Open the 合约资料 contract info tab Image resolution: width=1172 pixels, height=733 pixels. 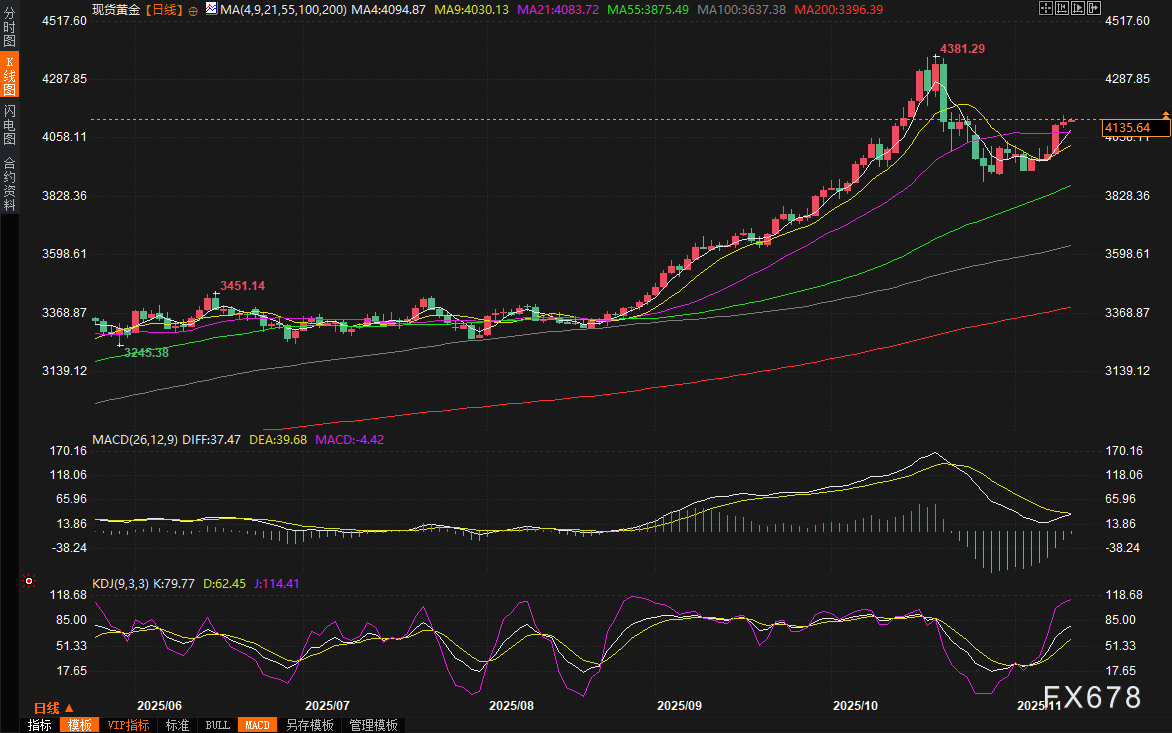(x=9, y=183)
